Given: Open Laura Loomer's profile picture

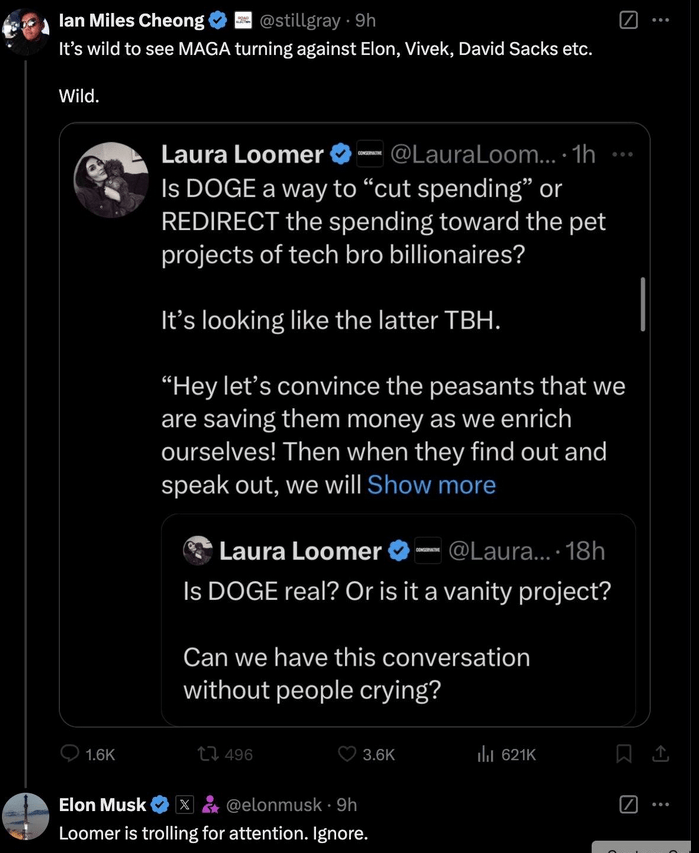Looking at the screenshot, I should [x=112, y=179].
